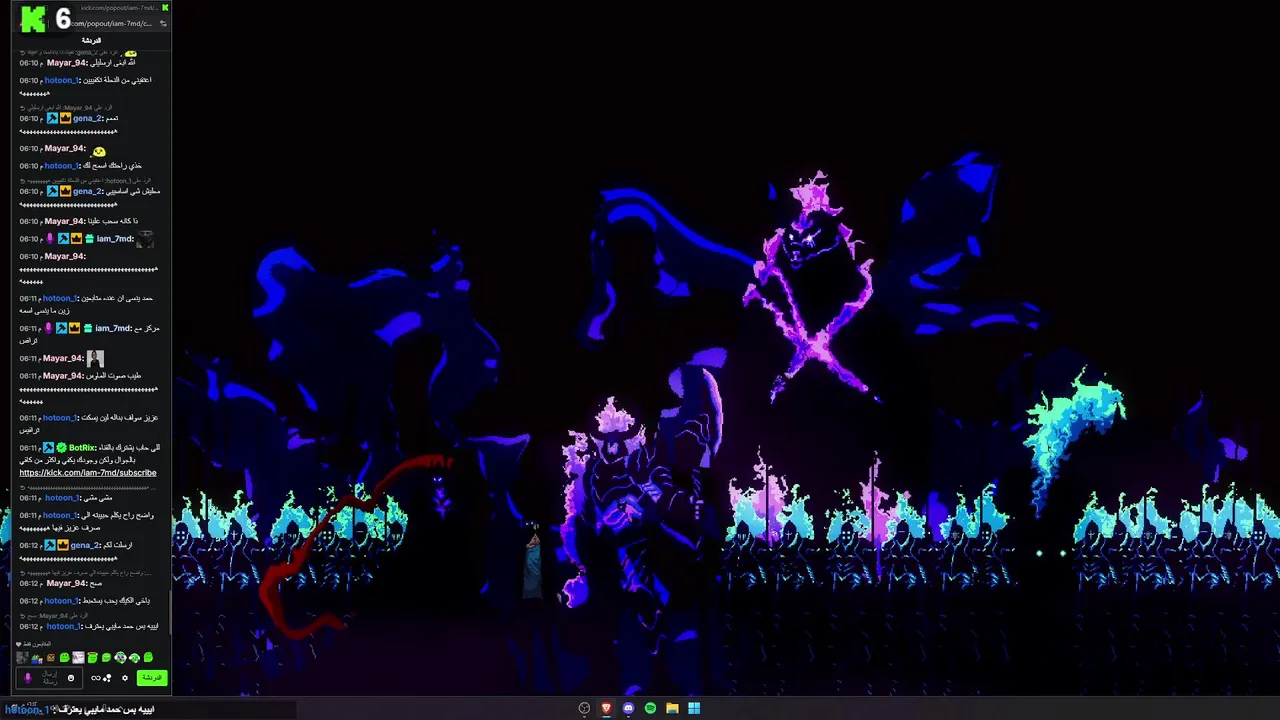
Task: Click the BotRix verified badge
Action: [x=62, y=448]
